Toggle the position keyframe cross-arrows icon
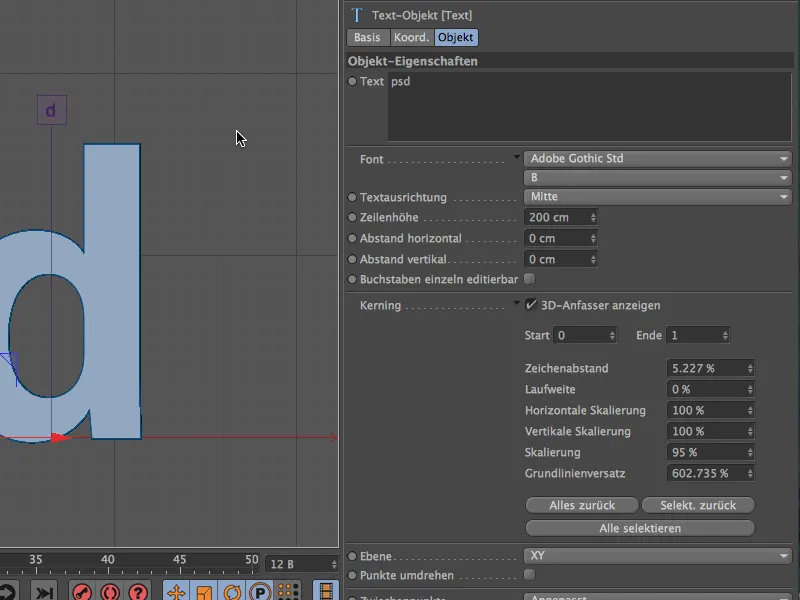800x600 pixels. coord(176,592)
